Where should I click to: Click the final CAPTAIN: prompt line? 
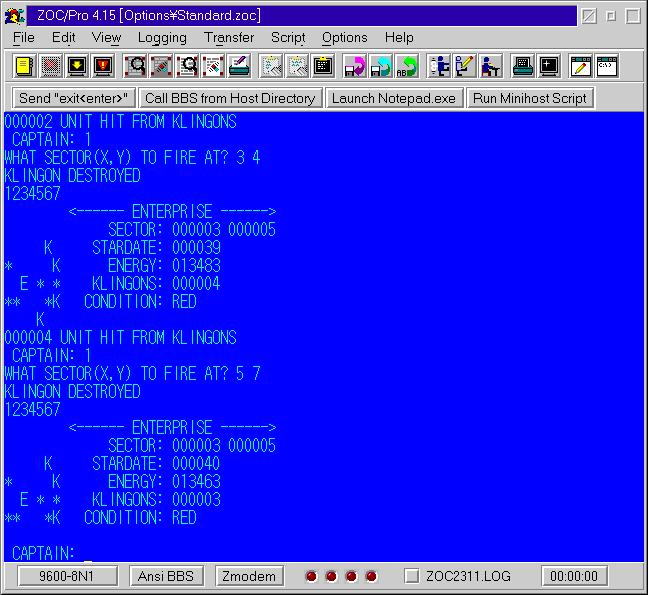pyautogui.click(x=43, y=553)
